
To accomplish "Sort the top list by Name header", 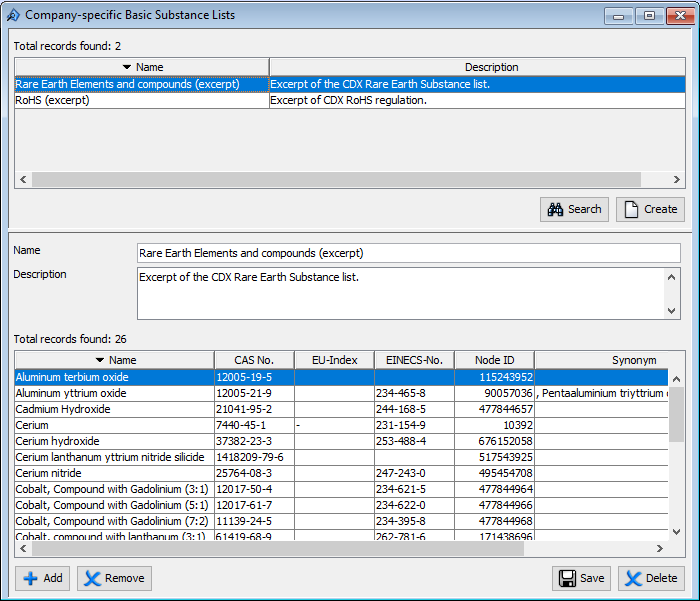I will (141, 67).
